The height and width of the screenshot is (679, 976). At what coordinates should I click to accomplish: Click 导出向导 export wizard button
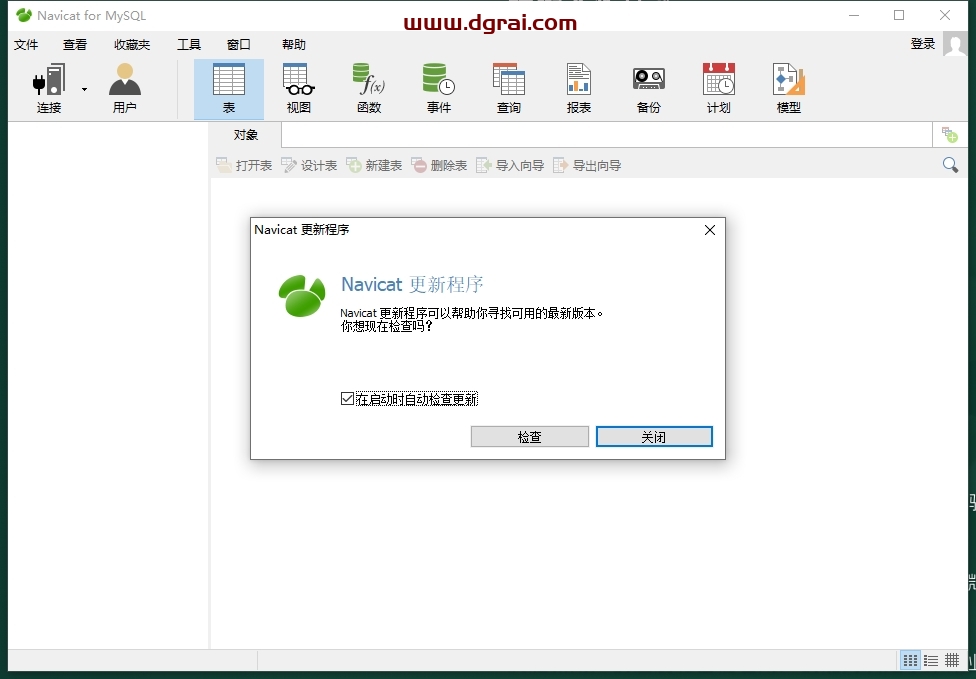587,165
